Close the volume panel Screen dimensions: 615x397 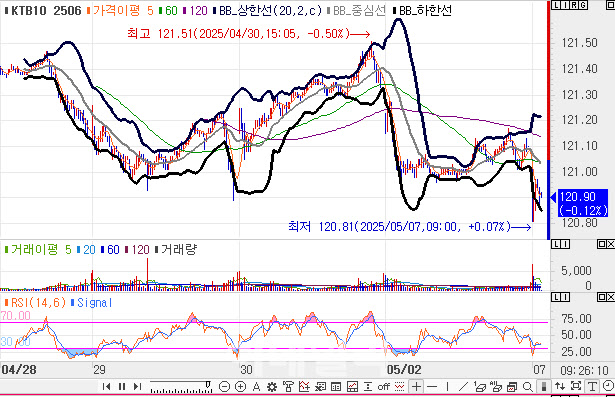[x=611, y=244]
